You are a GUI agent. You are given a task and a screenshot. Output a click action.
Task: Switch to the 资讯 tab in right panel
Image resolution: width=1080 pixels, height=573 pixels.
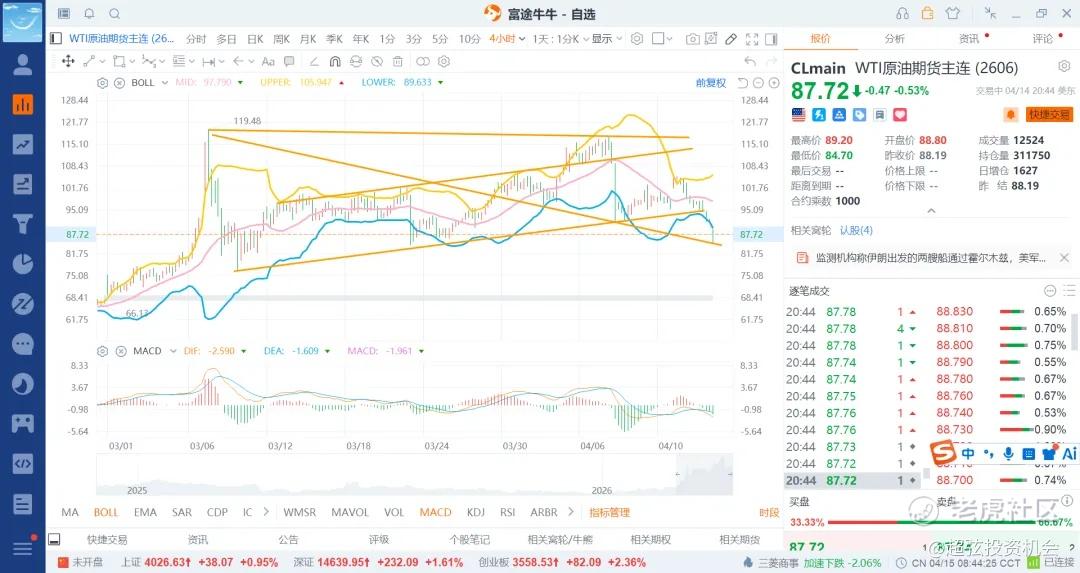coord(969,39)
